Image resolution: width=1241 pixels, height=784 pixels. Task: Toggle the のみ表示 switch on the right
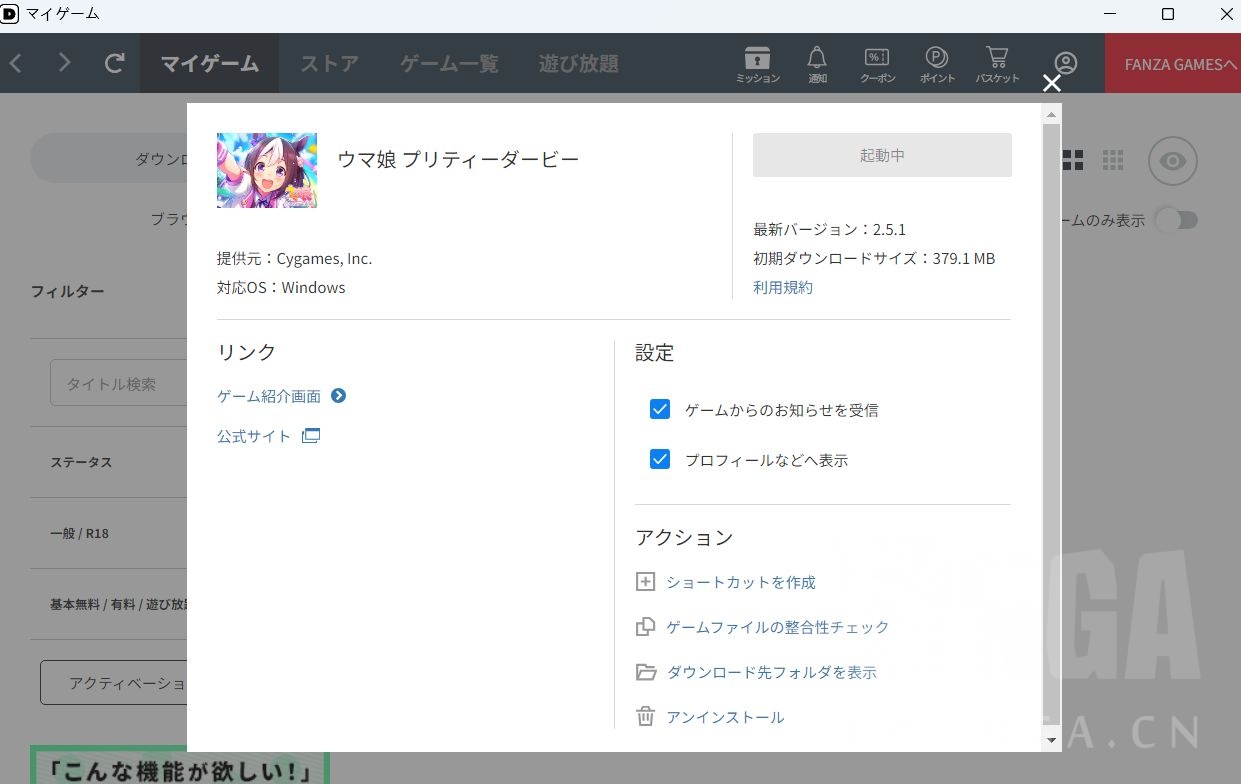click(1176, 220)
